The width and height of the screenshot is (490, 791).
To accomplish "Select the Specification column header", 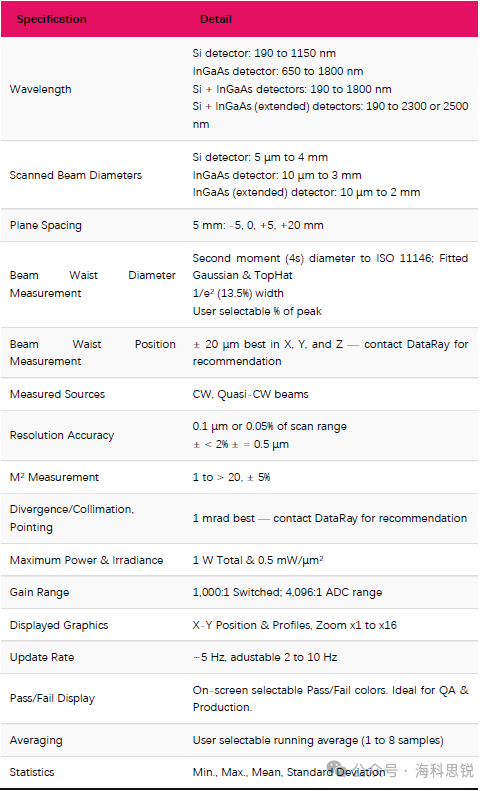I will 51,19.
